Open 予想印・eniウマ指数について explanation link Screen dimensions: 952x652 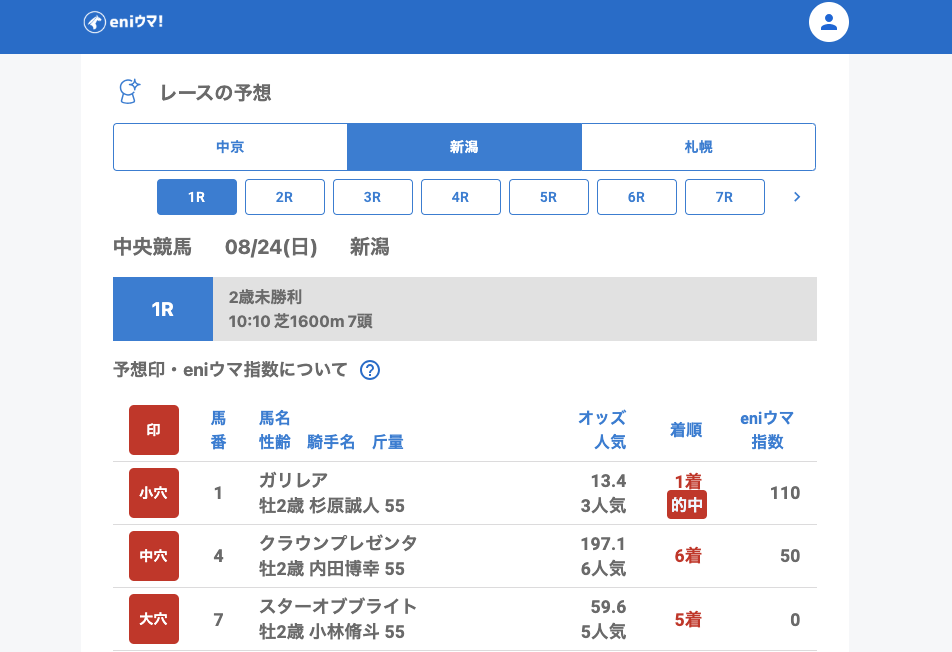point(231,370)
